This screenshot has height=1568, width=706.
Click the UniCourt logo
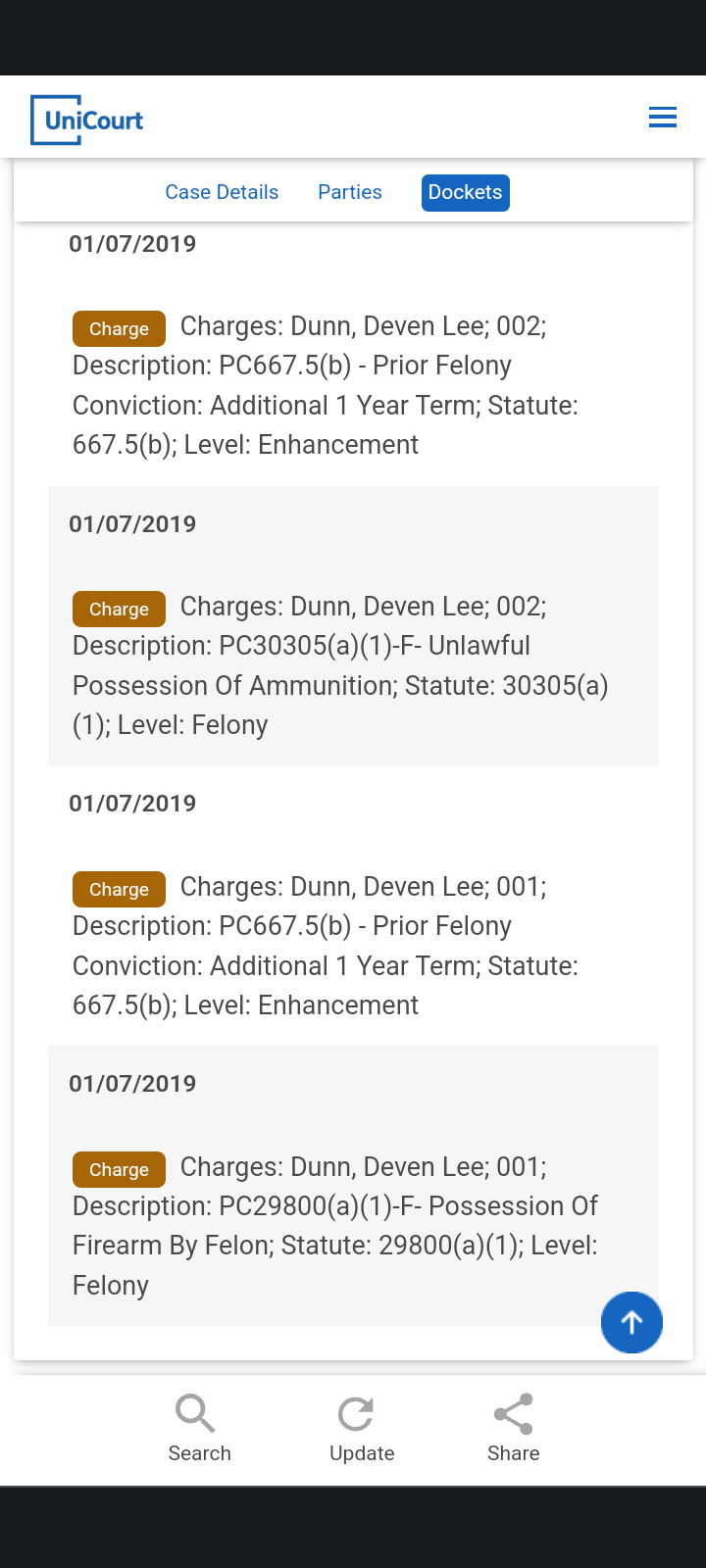pyautogui.click(x=87, y=120)
